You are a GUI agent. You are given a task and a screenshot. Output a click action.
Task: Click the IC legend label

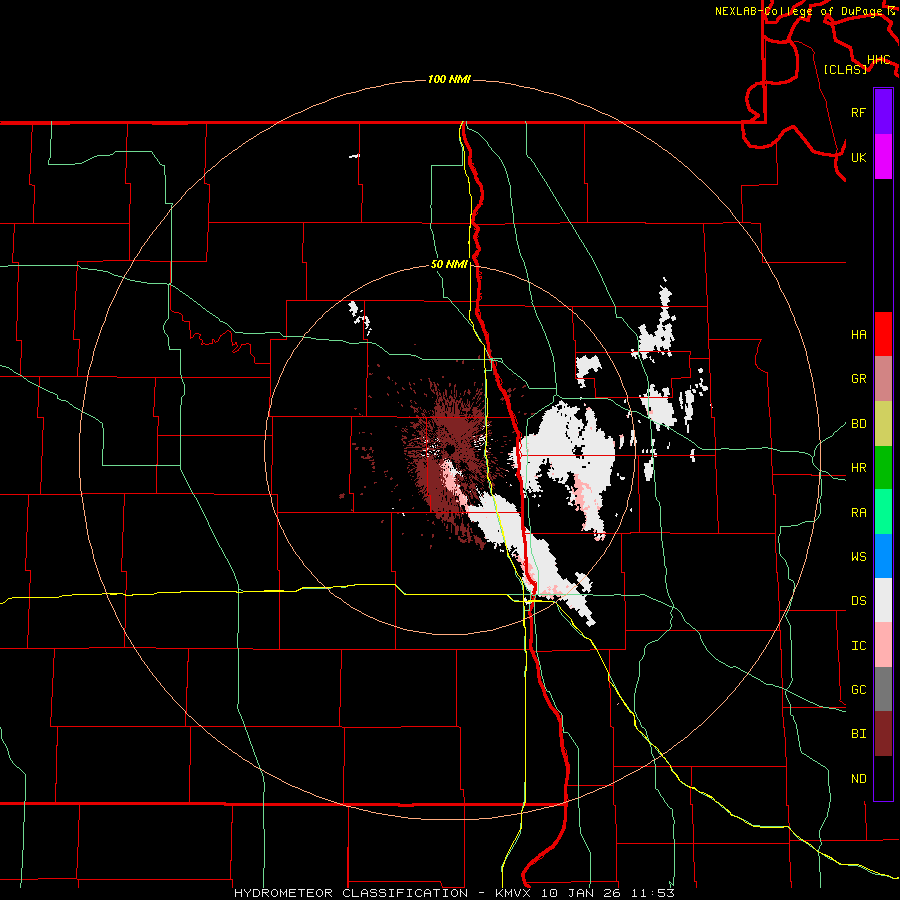tap(858, 646)
